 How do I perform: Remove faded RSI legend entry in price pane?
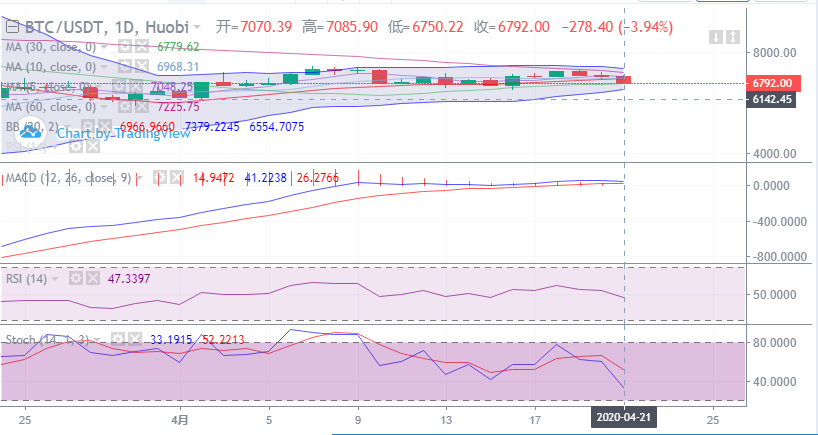point(92,147)
